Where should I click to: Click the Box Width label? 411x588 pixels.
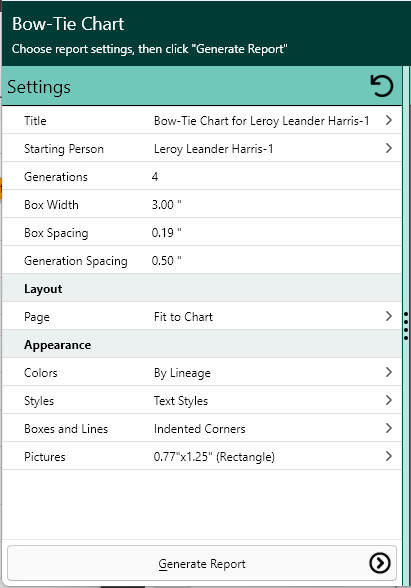pos(51,204)
